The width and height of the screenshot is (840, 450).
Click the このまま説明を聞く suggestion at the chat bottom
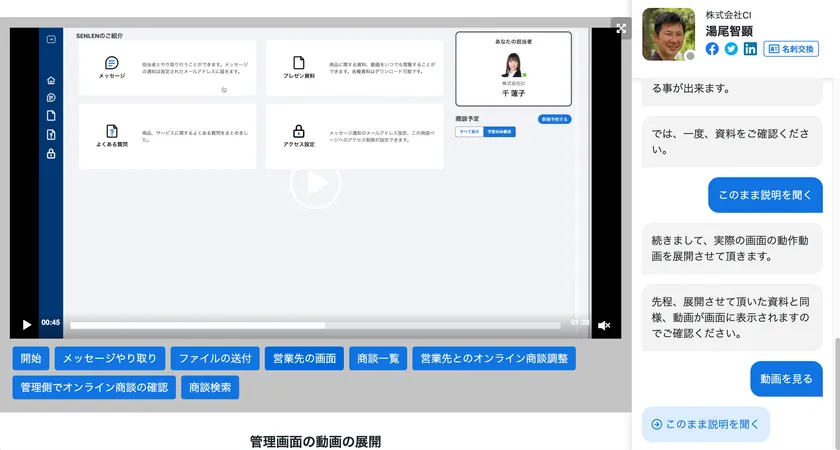coord(706,424)
